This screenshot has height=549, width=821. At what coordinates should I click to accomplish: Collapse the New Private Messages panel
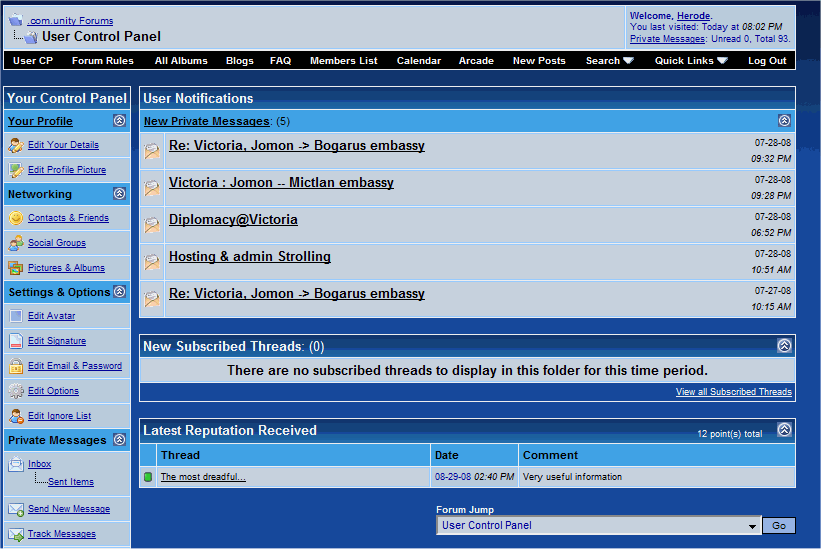click(x=784, y=121)
